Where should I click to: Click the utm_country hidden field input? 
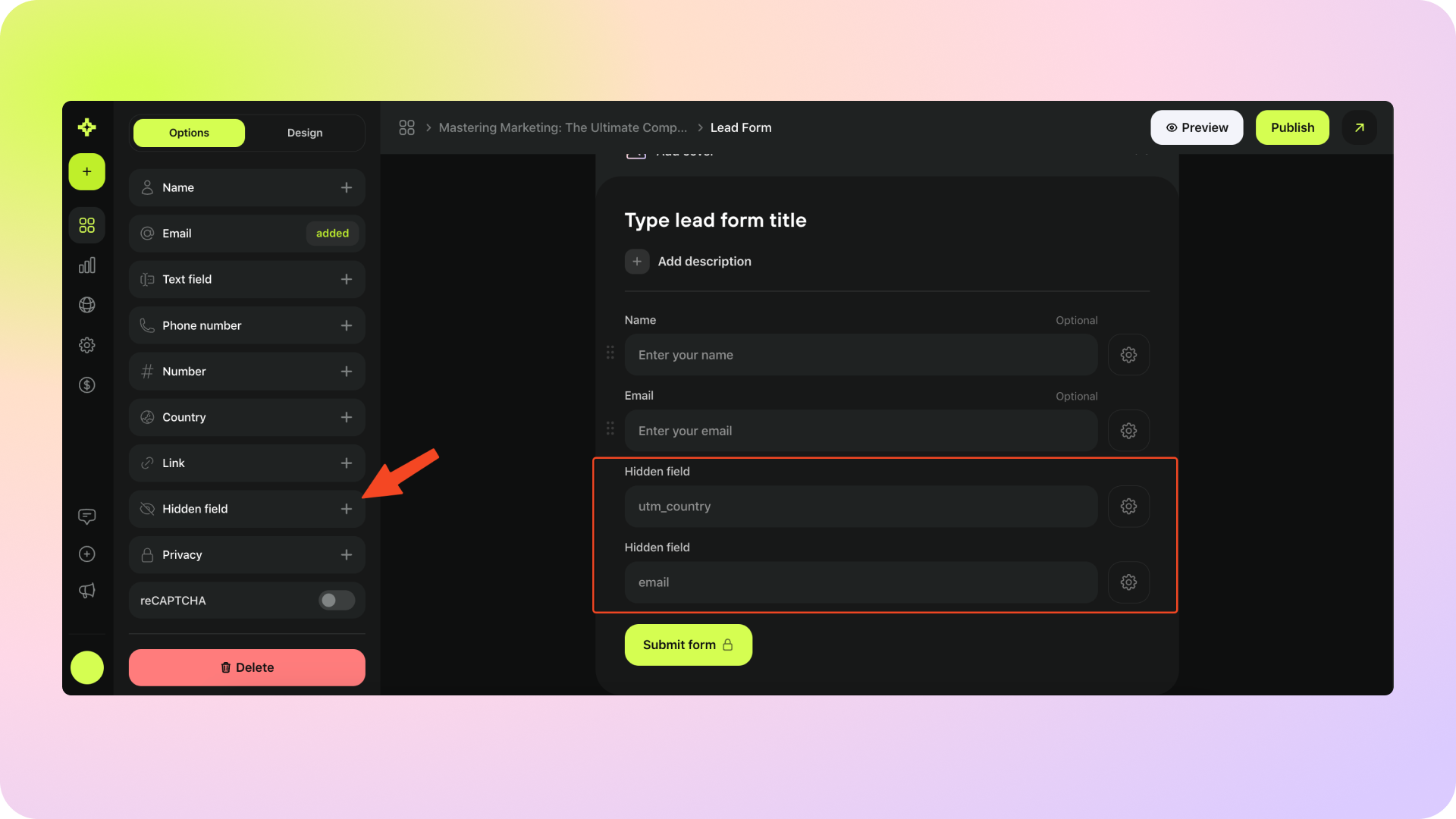(x=861, y=507)
